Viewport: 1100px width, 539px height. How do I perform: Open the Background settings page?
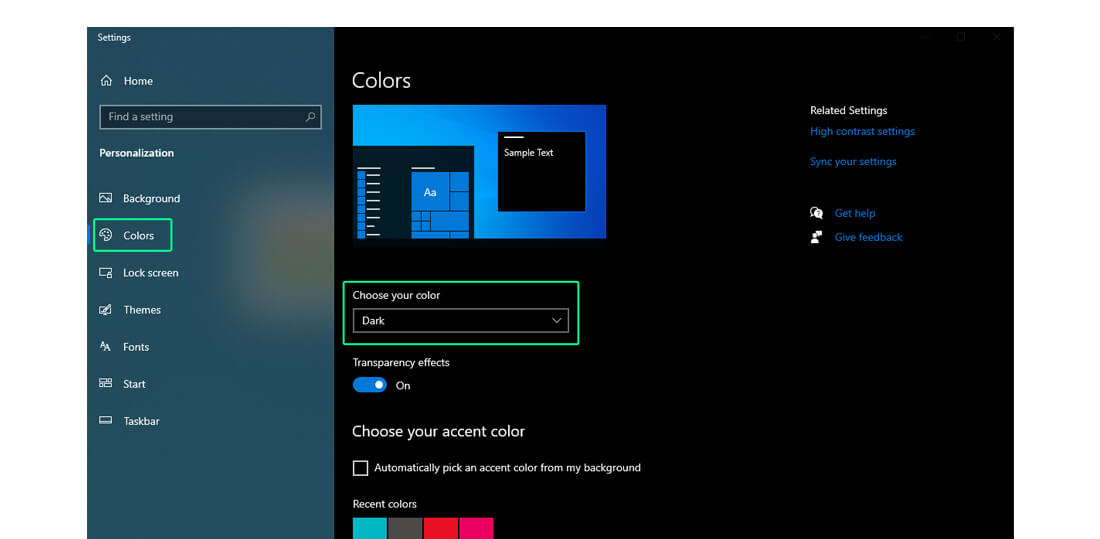pyautogui.click(x=152, y=199)
